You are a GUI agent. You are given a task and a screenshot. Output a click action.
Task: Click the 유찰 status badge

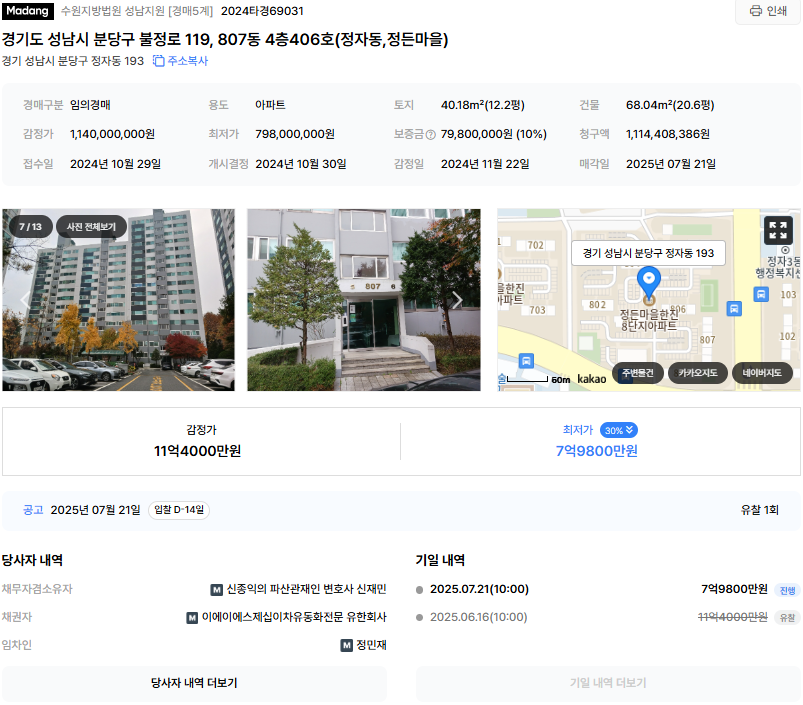pyautogui.click(x=787, y=618)
